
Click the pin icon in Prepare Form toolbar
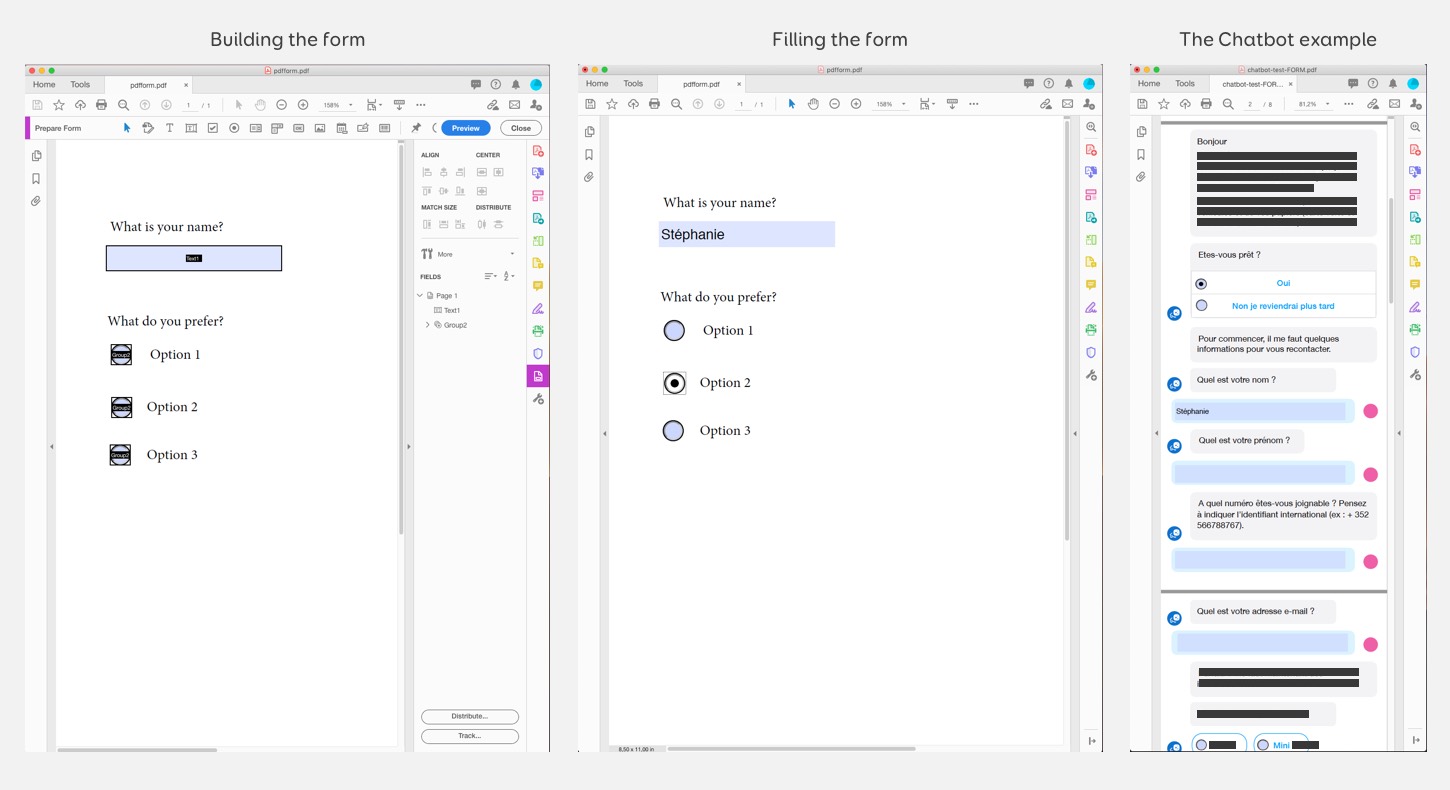(x=416, y=128)
